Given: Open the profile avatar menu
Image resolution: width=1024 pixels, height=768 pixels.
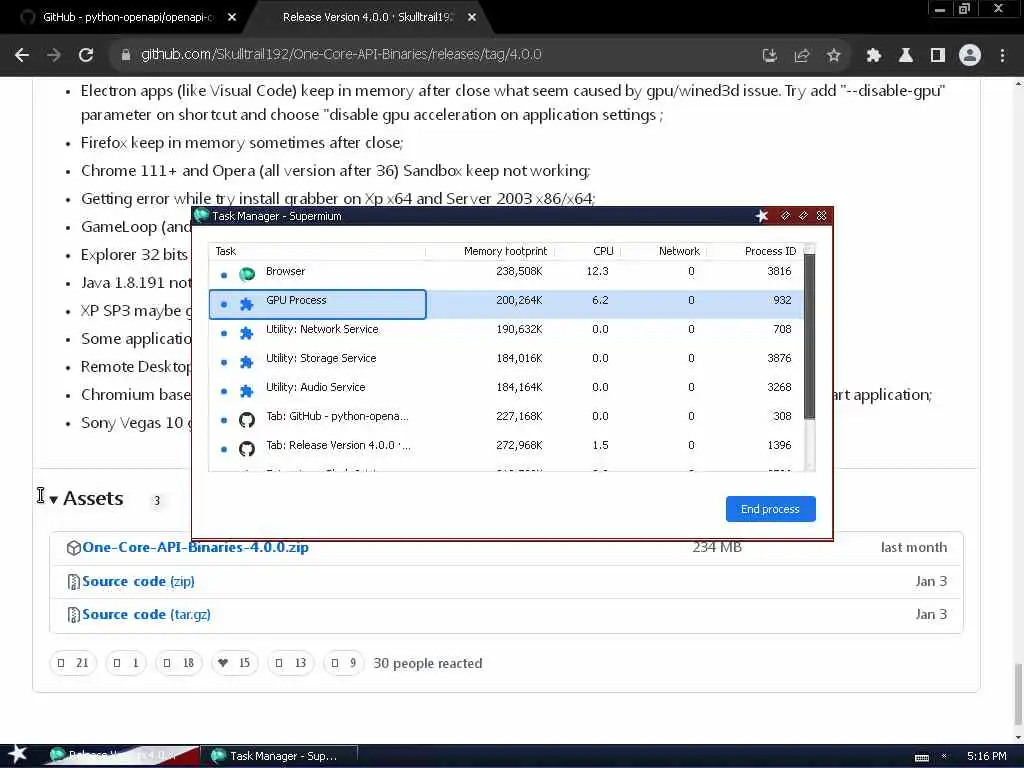Looking at the screenshot, I should tap(970, 56).
